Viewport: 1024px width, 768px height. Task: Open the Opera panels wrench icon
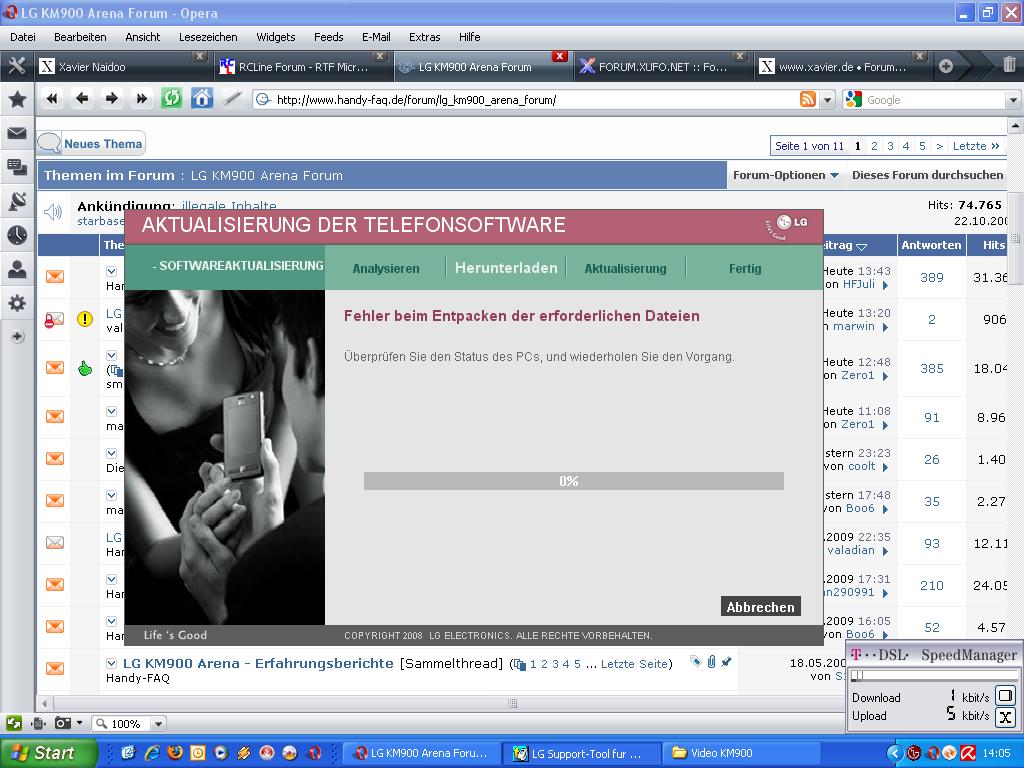pyautogui.click(x=17, y=66)
